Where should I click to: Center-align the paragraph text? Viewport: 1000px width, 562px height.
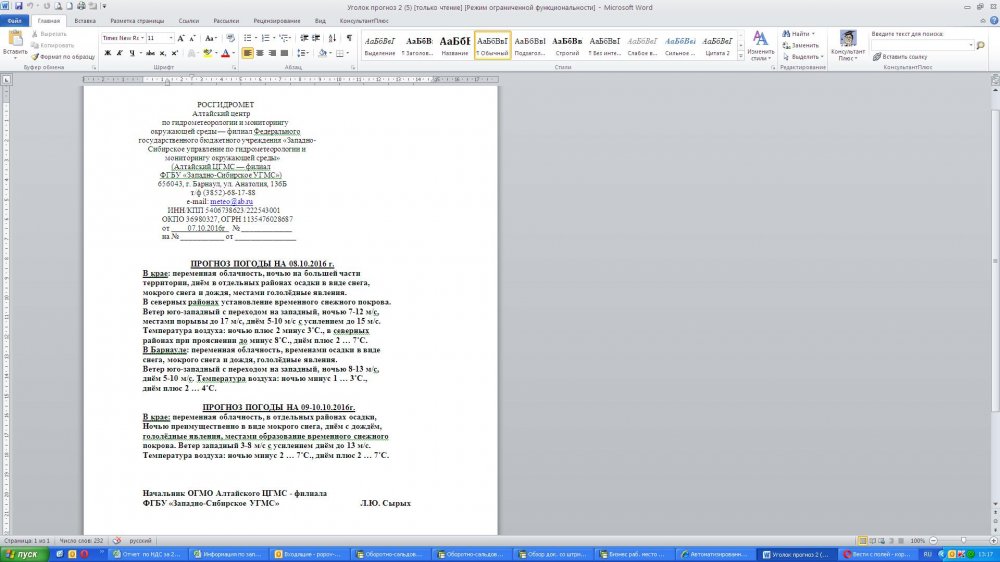260,53
